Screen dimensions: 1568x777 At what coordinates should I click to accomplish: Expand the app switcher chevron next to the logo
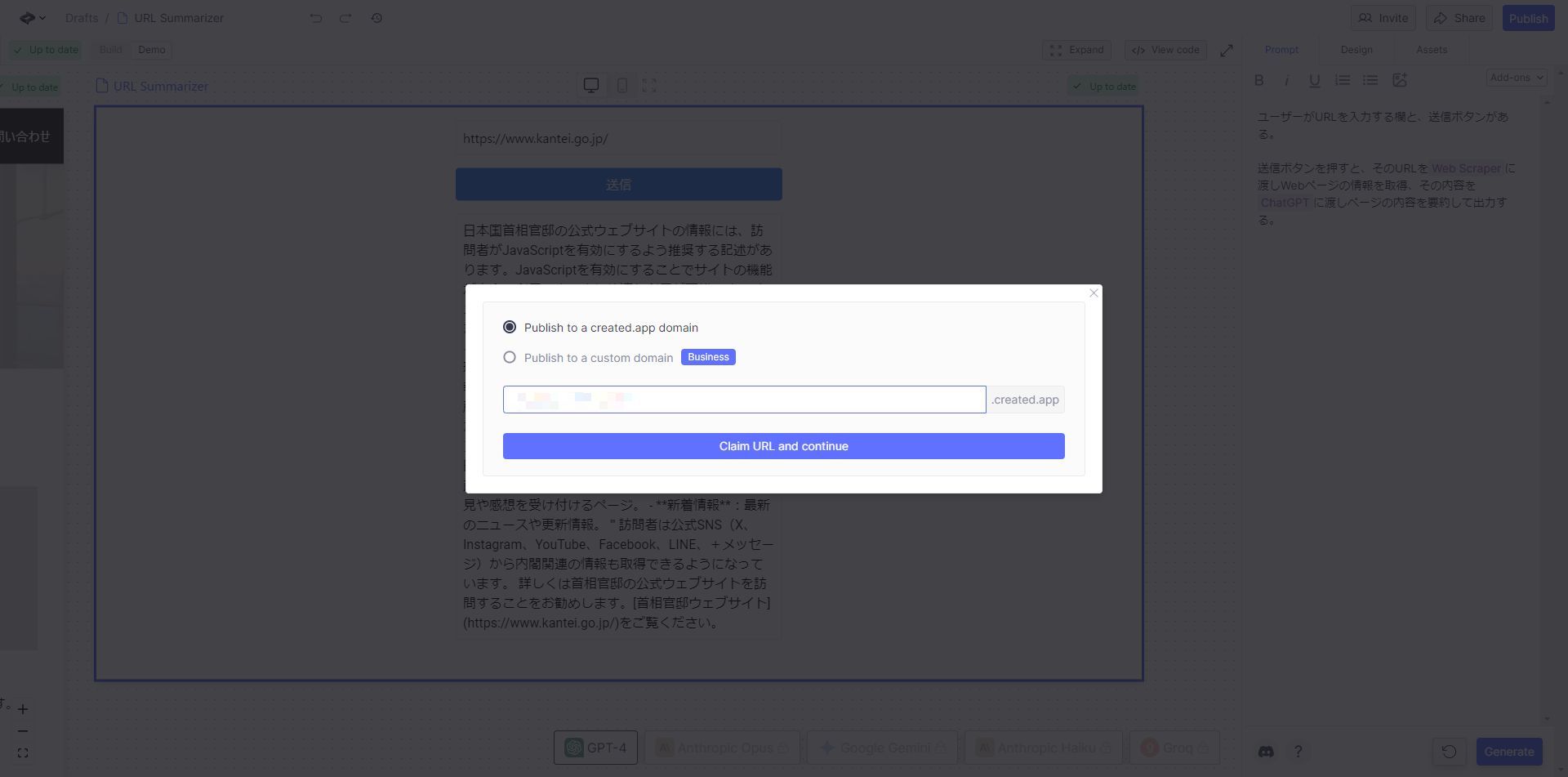point(42,17)
